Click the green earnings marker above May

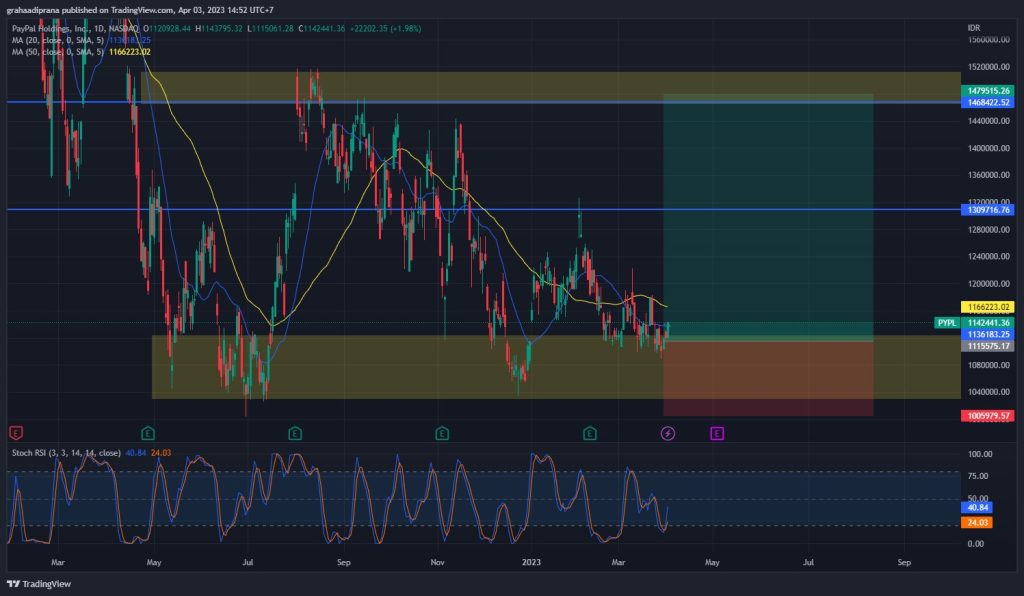tap(148, 433)
